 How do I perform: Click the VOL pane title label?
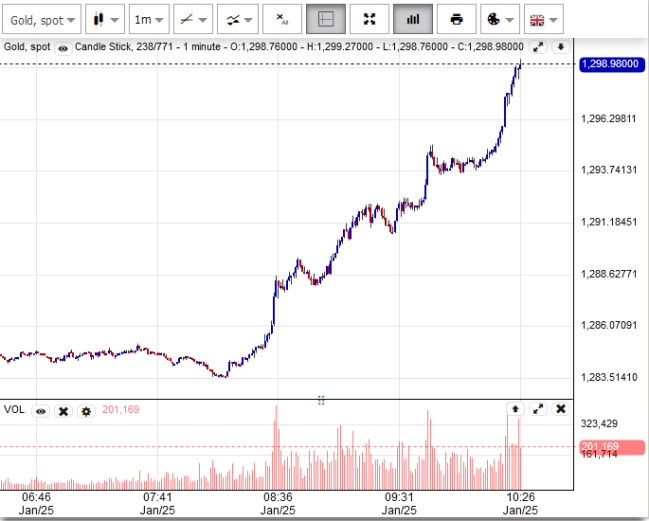click(x=14, y=410)
